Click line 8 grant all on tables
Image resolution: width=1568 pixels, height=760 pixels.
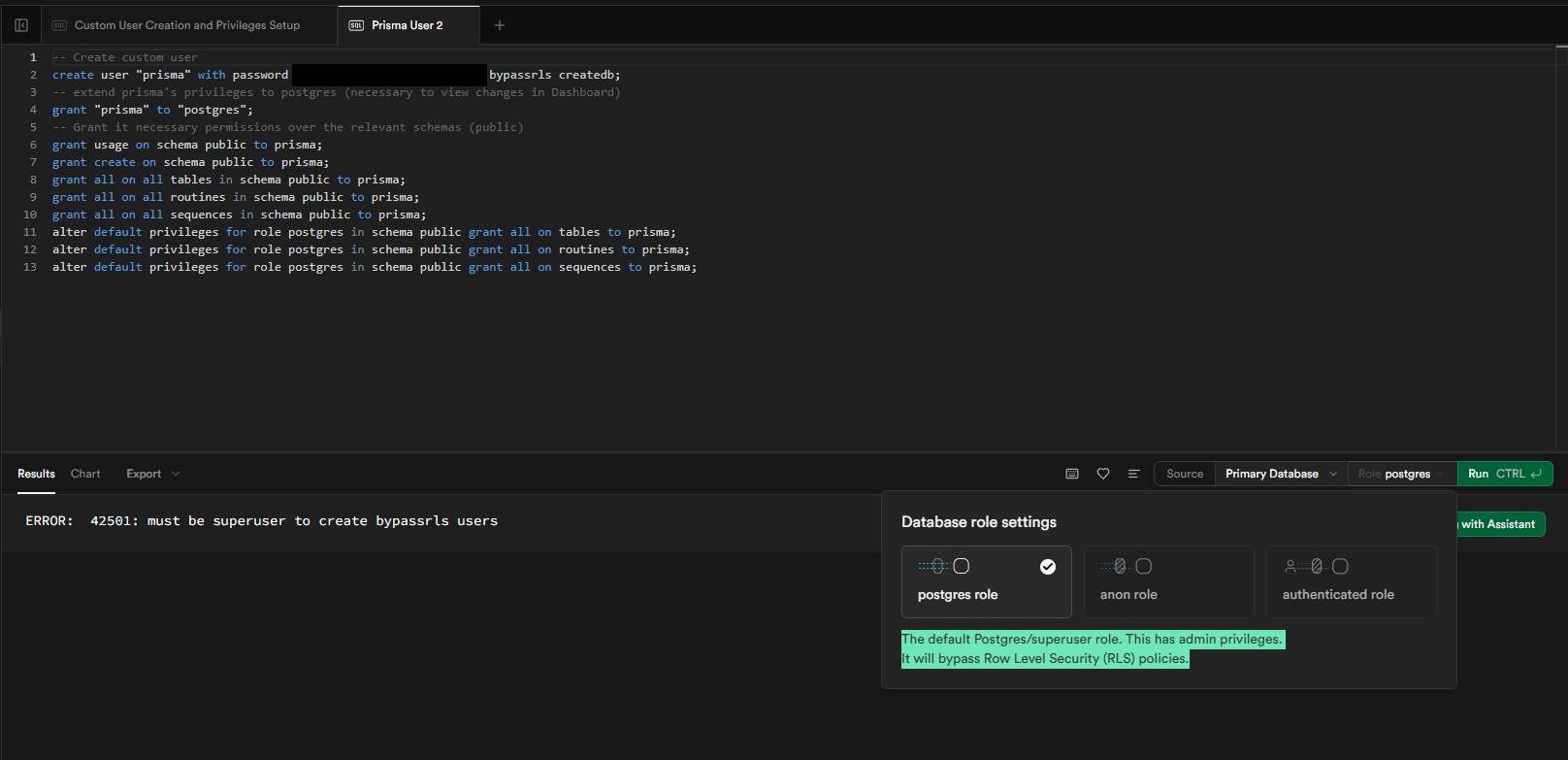tap(229, 180)
